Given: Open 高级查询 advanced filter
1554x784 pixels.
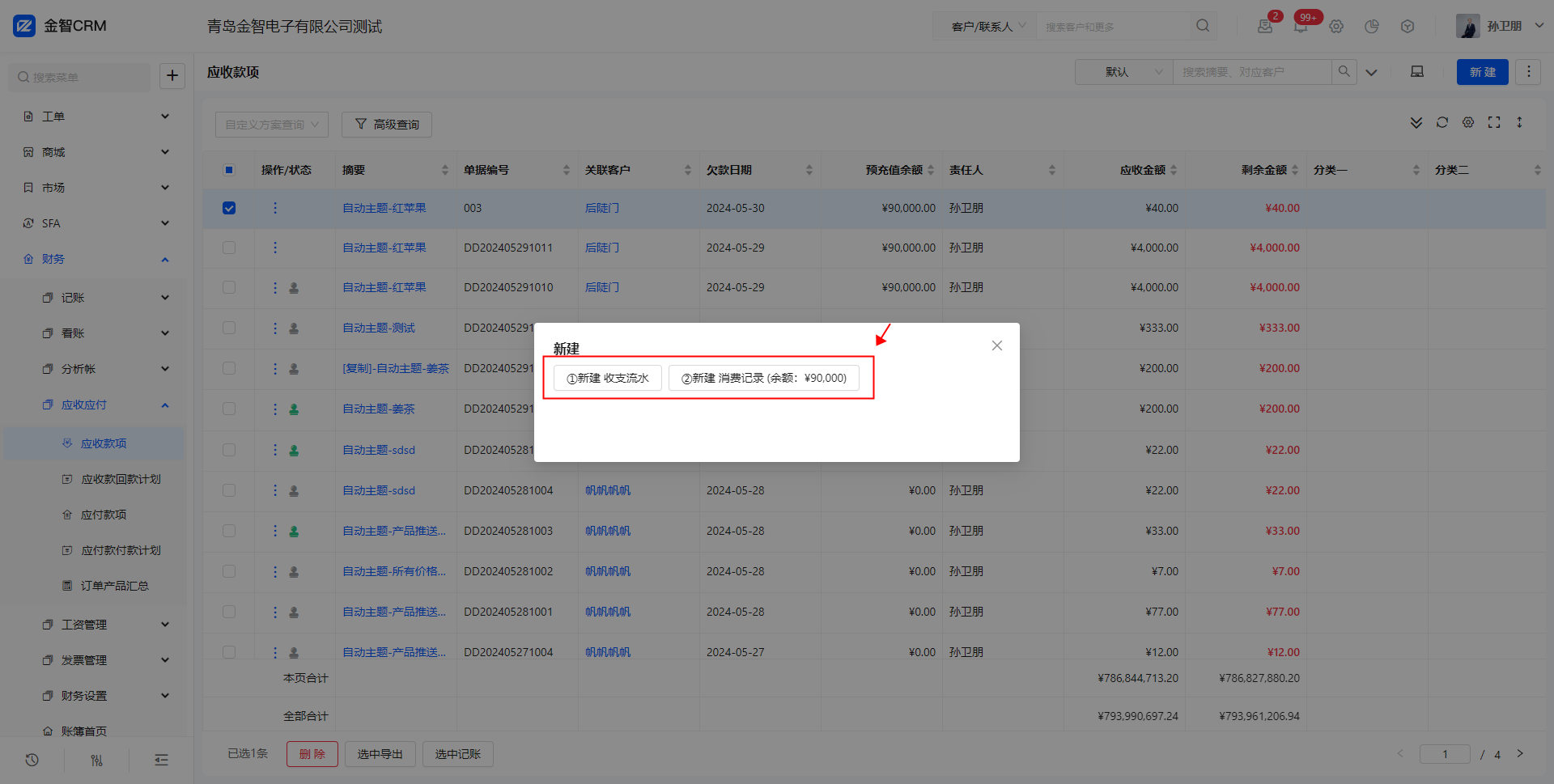Looking at the screenshot, I should [x=387, y=125].
